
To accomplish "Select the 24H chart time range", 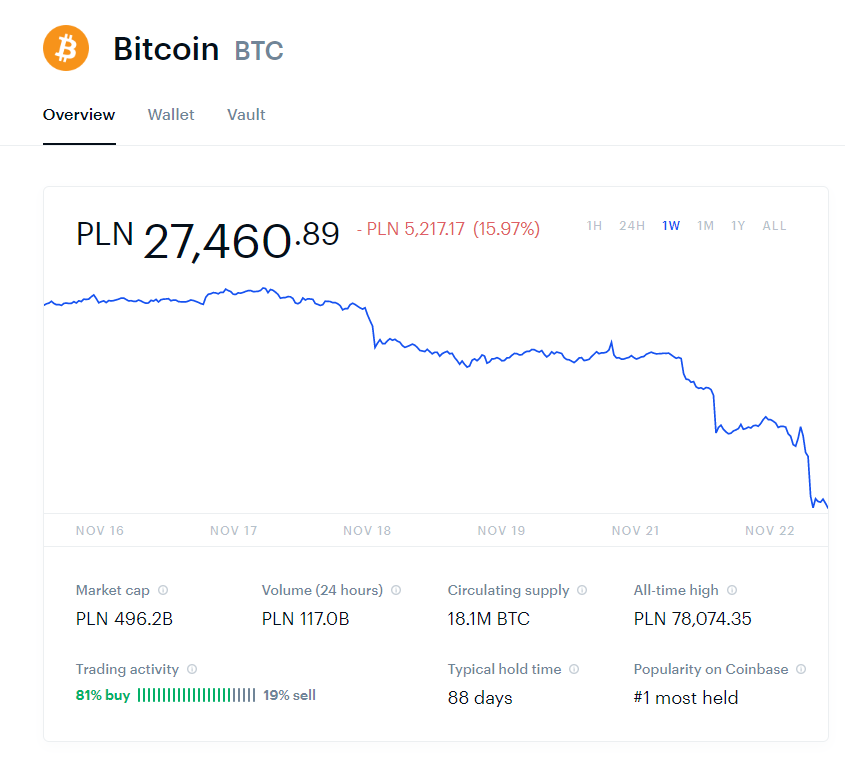I will pyautogui.click(x=632, y=226).
